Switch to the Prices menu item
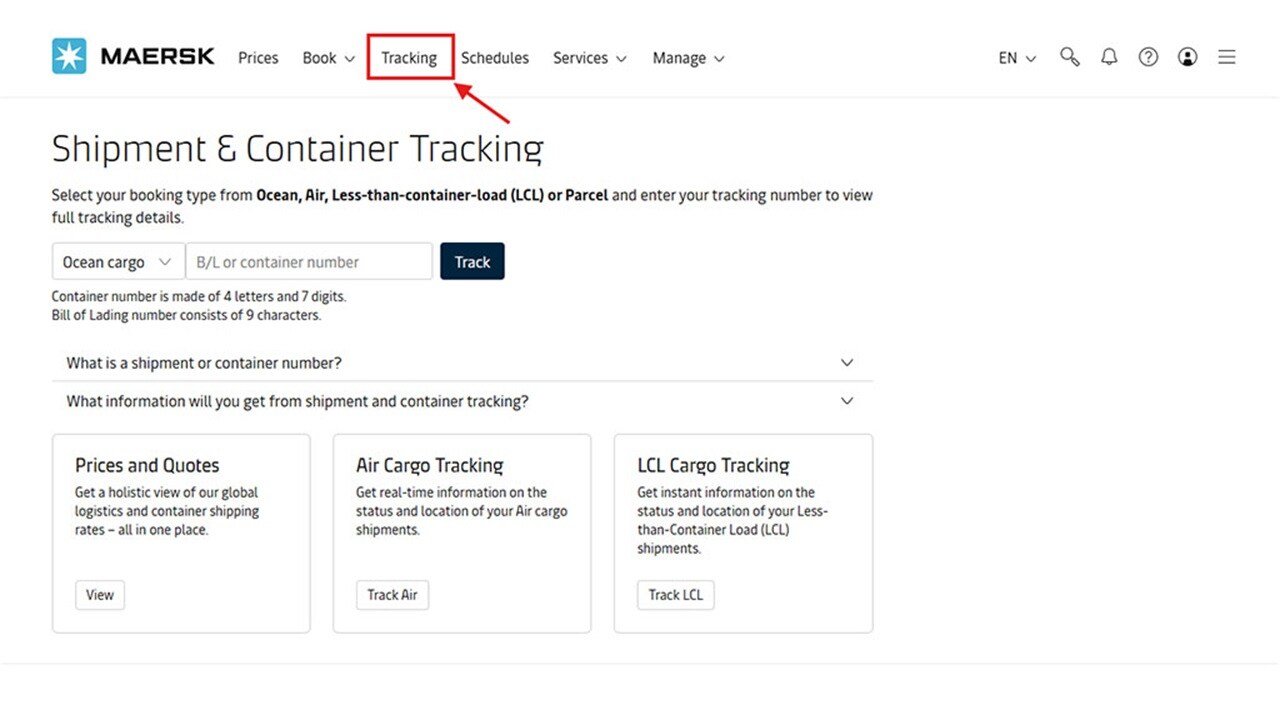 (x=257, y=58)
